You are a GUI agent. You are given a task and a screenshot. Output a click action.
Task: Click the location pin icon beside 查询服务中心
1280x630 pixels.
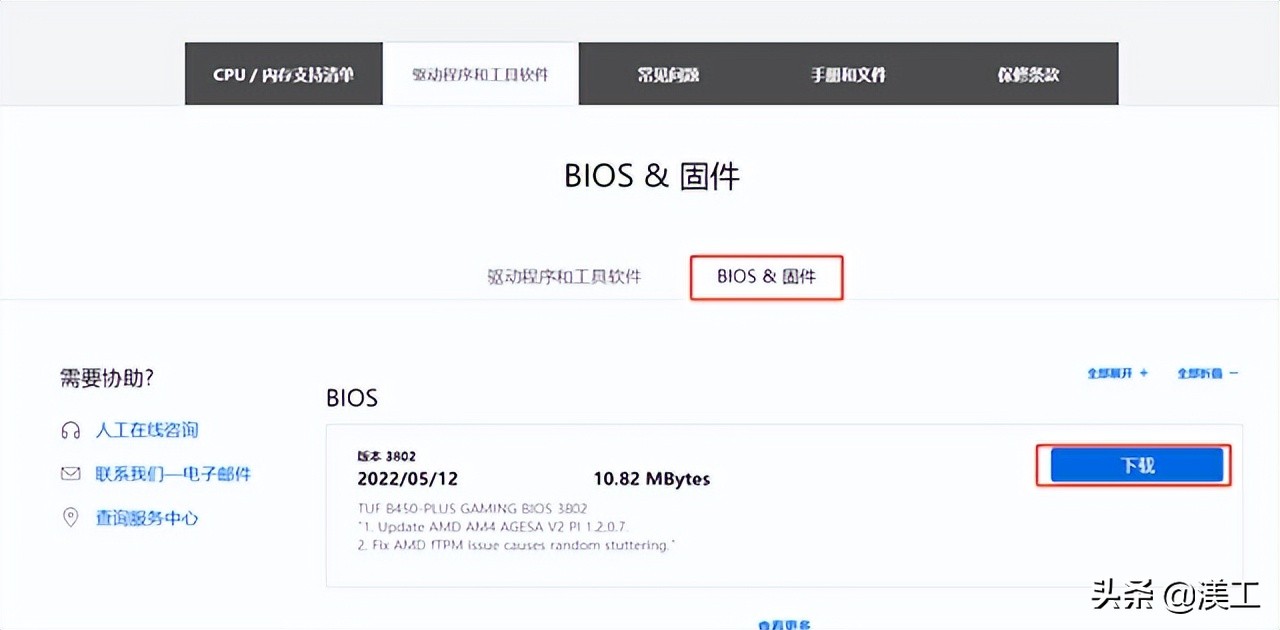(x=70, y=518)
